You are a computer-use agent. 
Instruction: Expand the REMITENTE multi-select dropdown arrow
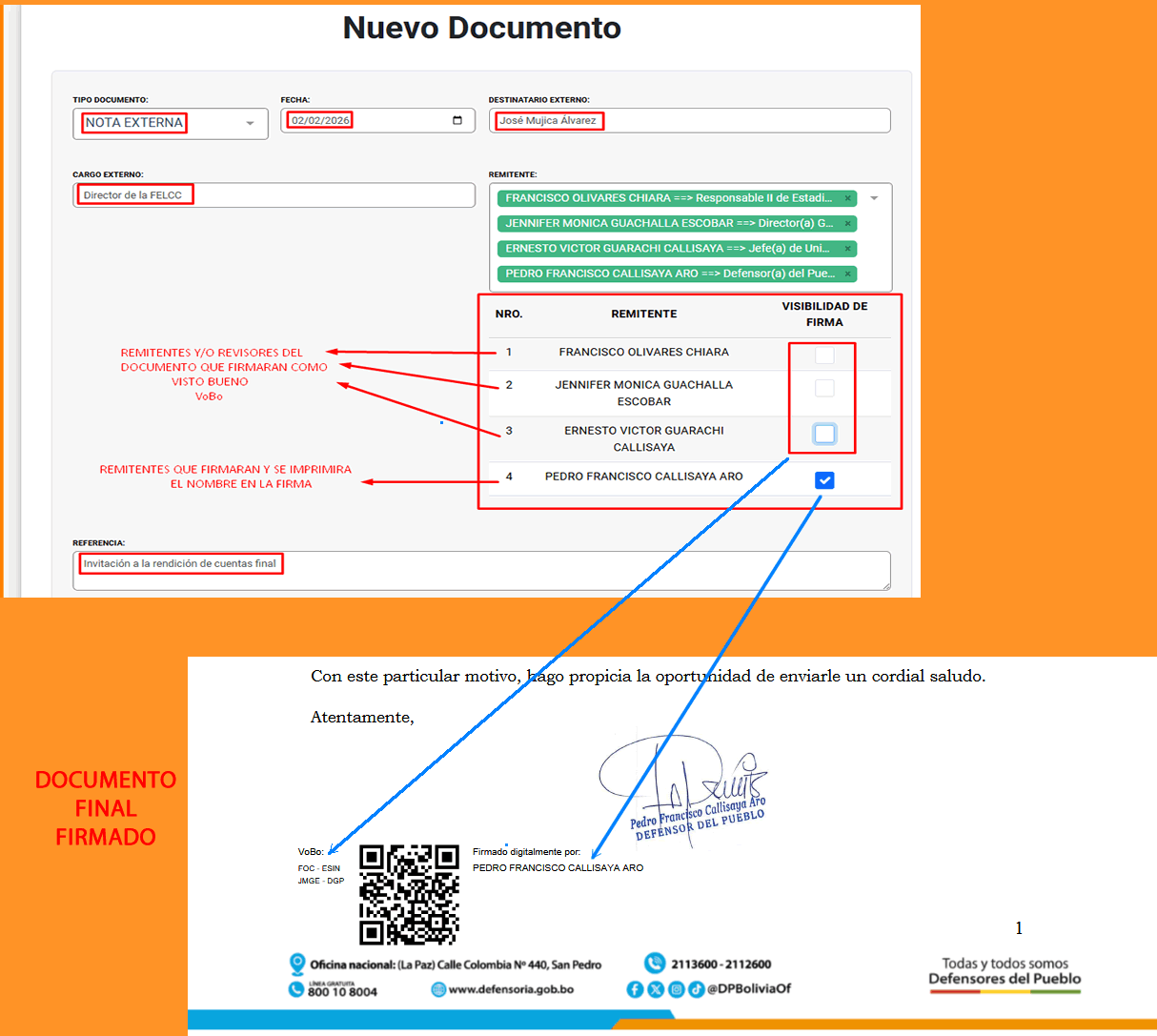click(x=874, y=198)
